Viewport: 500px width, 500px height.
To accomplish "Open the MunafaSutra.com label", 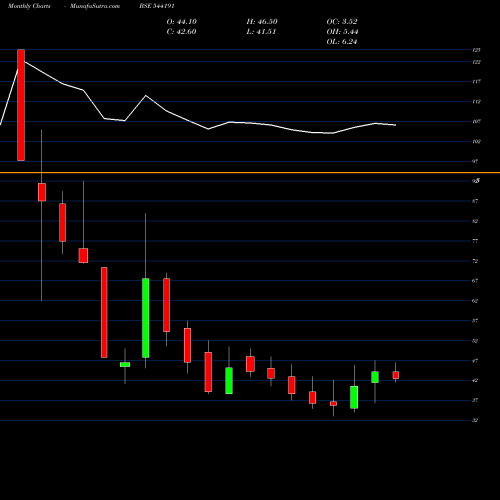I will point(95,6).
